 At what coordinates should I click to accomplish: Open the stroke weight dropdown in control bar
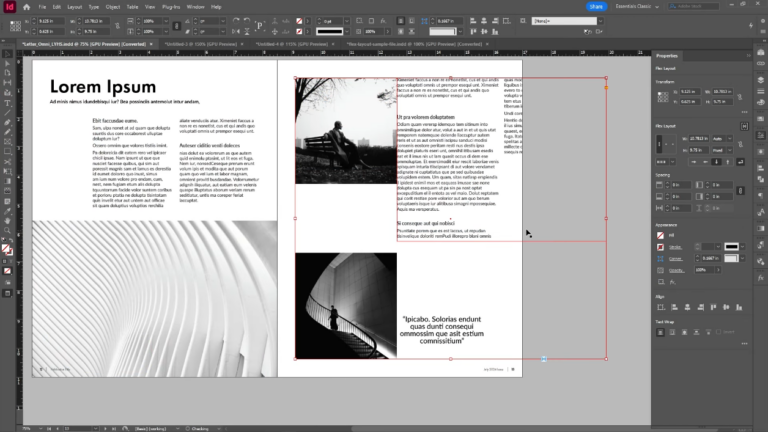click(x=347, y=21)
